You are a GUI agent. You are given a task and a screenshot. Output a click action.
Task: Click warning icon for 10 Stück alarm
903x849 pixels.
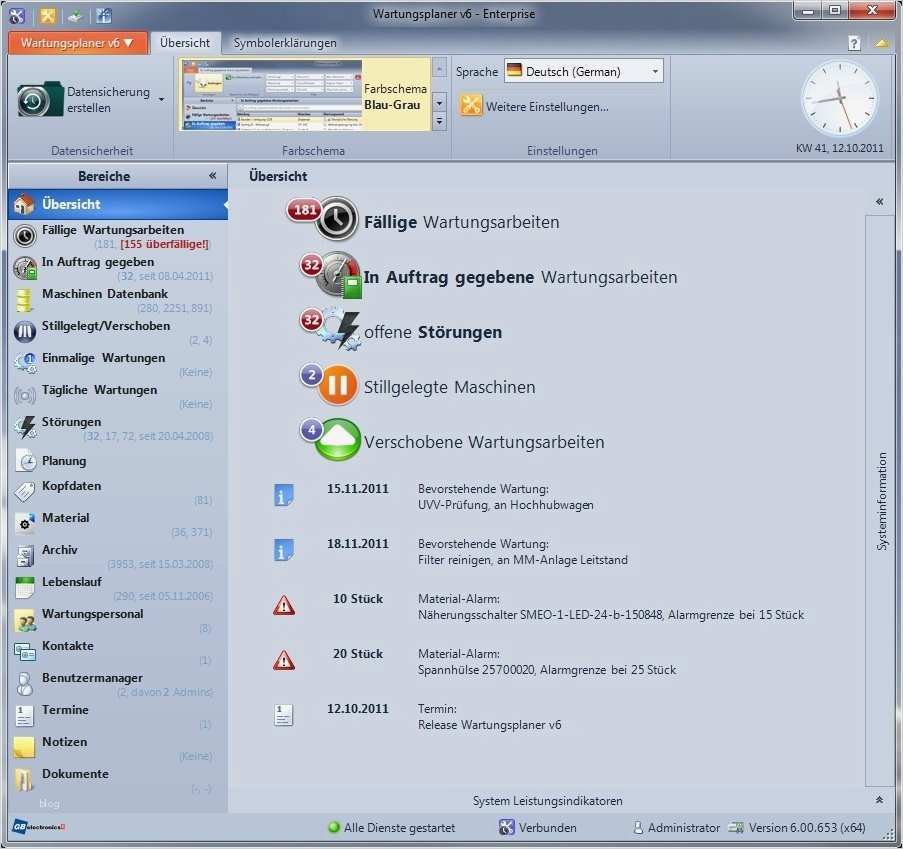[x=284, y=606]
